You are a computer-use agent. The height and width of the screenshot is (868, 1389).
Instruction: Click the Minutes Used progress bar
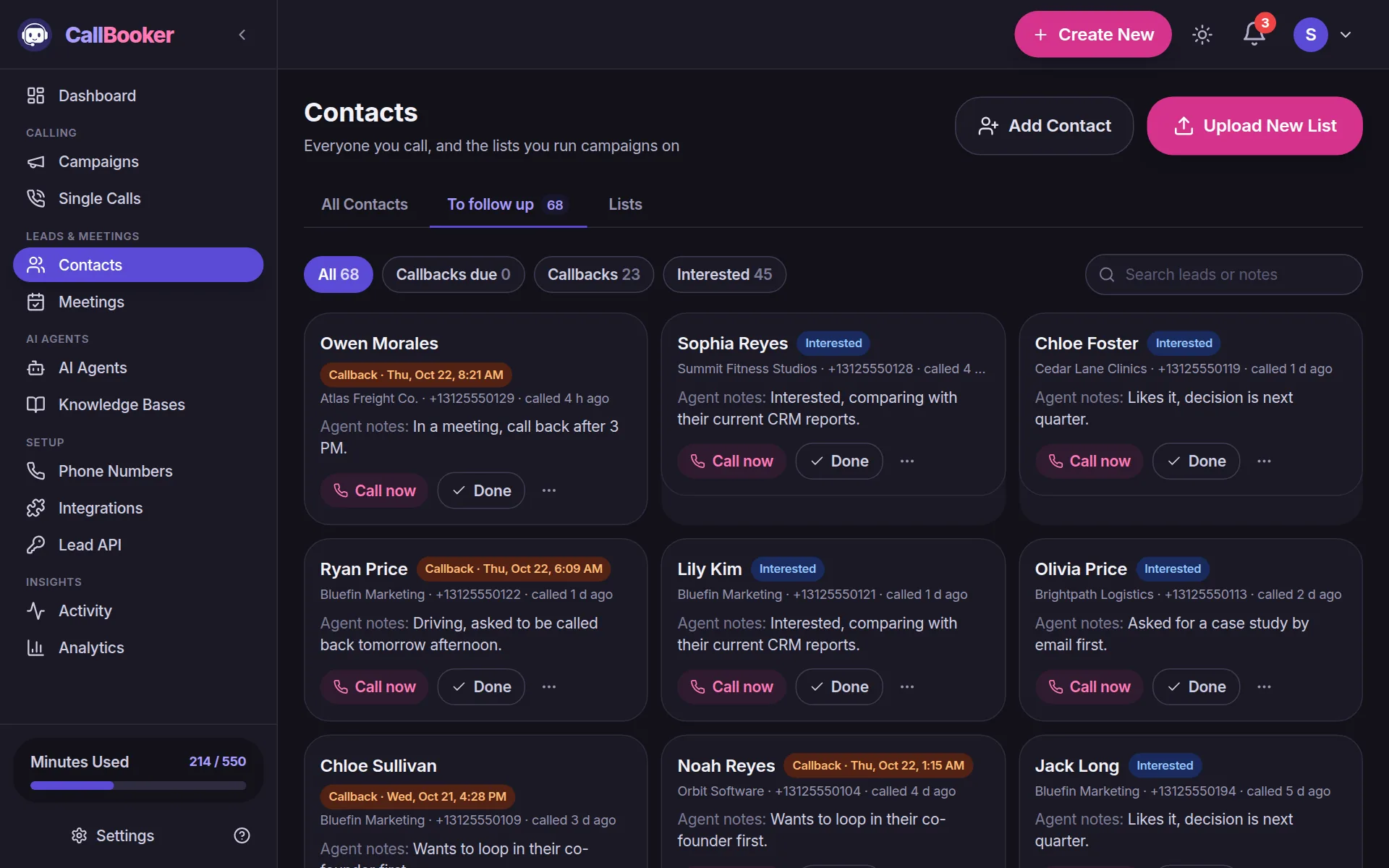point(138,786)
